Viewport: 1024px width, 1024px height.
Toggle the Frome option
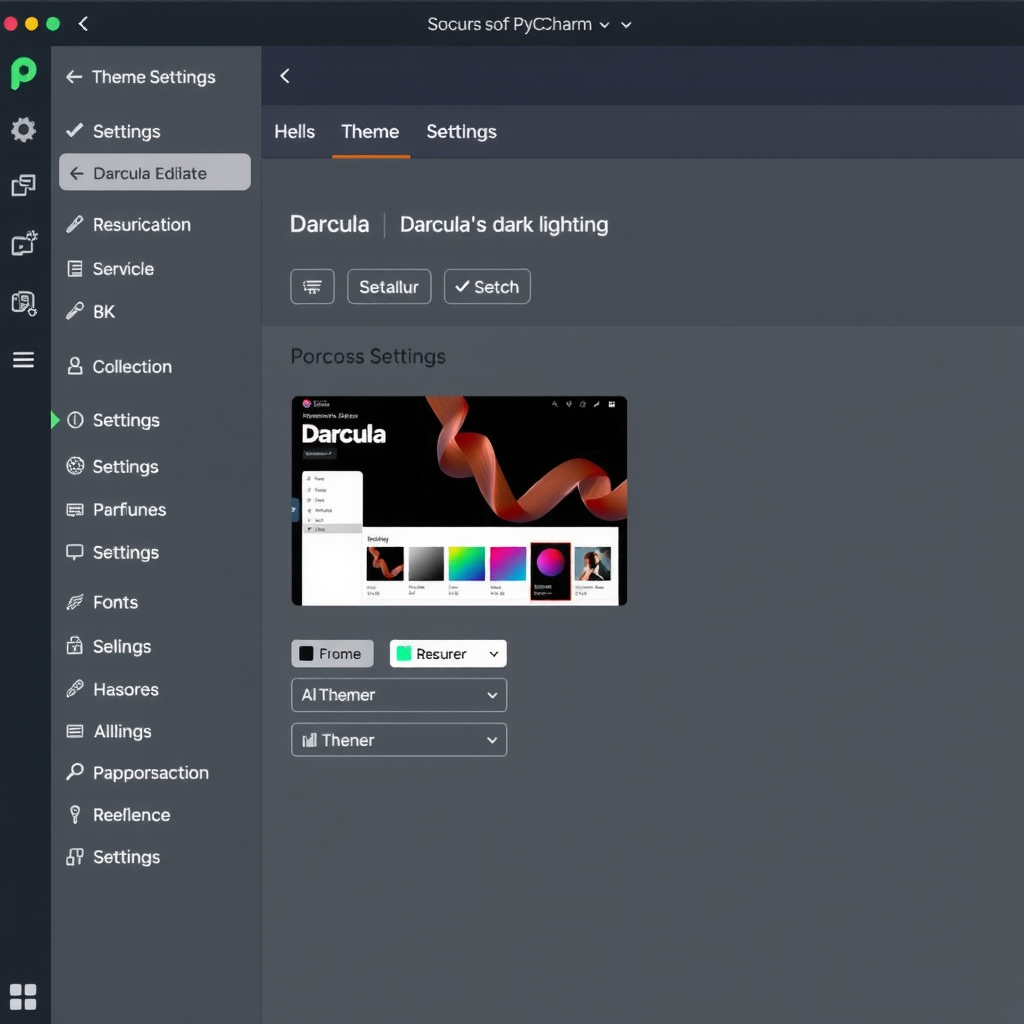point(332,653)
